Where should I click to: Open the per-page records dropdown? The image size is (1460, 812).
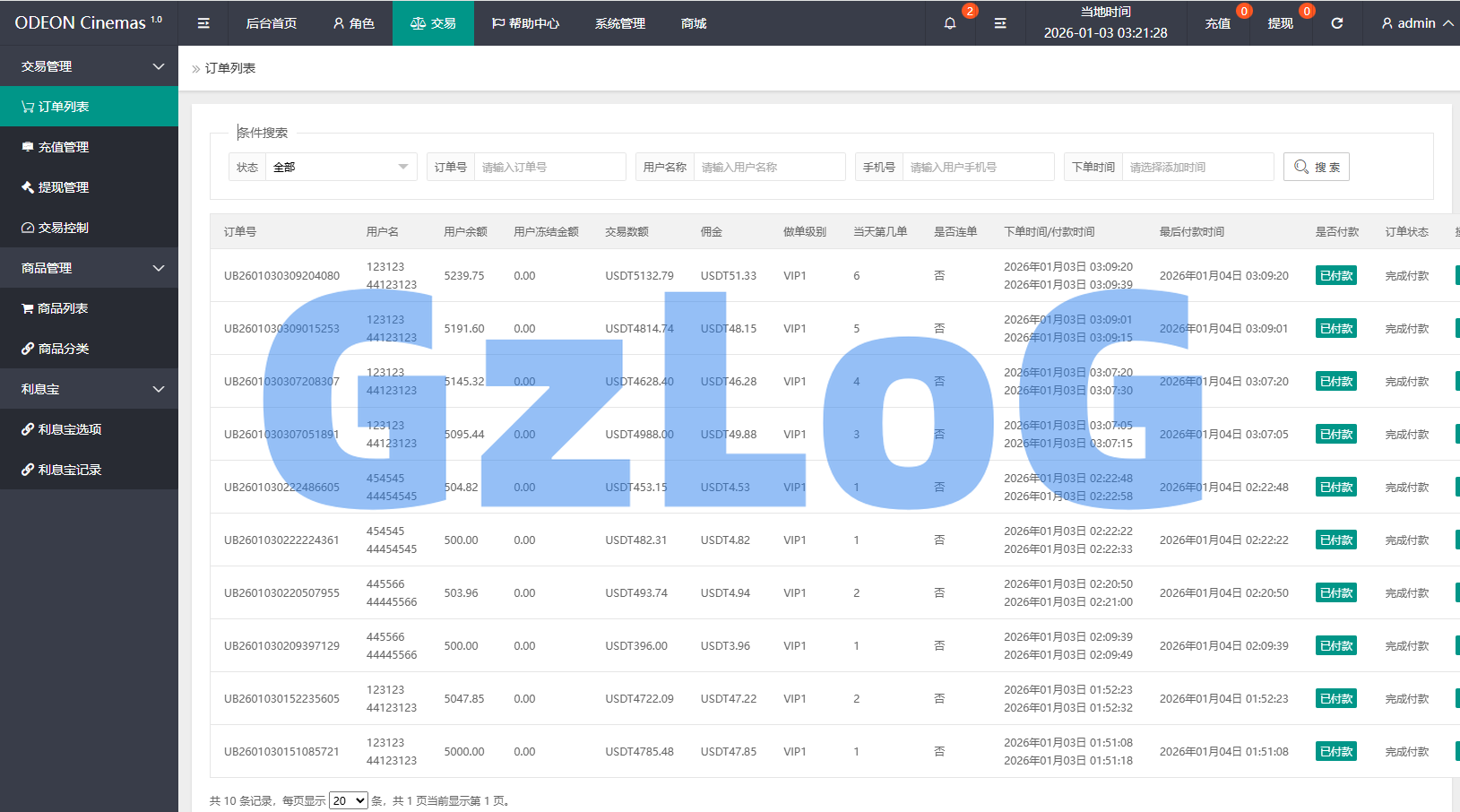(x=348, y=800)
